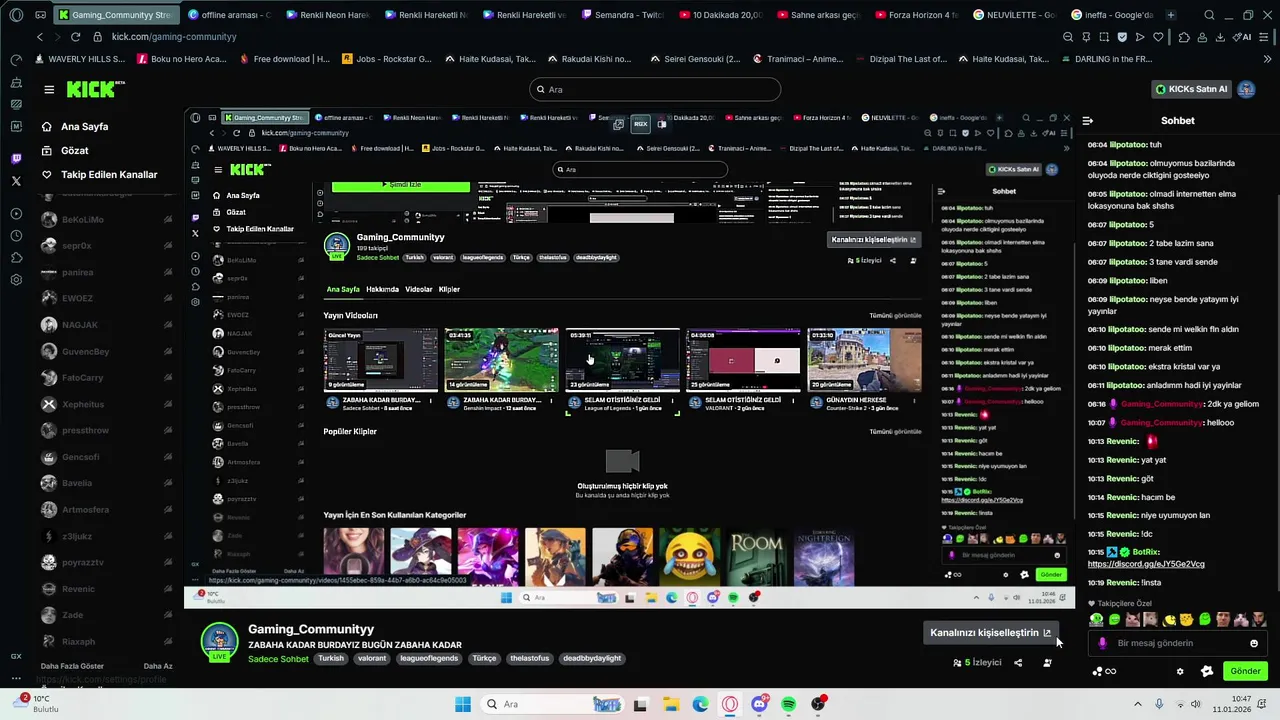Open a new browser tab
The width and height of the screenshot is (1280, 720).
[1170, 15]
